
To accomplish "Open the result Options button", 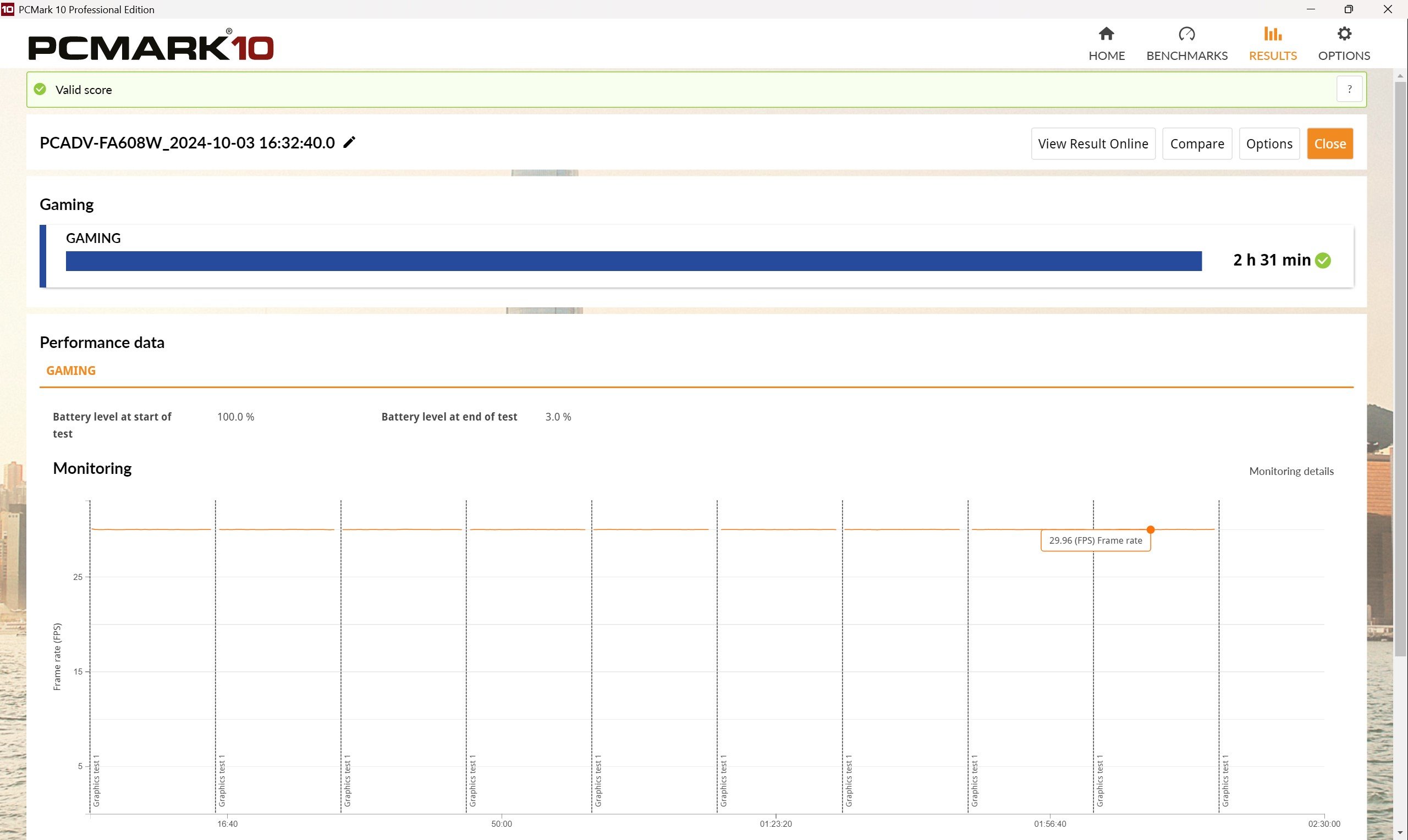I will (1269, 144).
